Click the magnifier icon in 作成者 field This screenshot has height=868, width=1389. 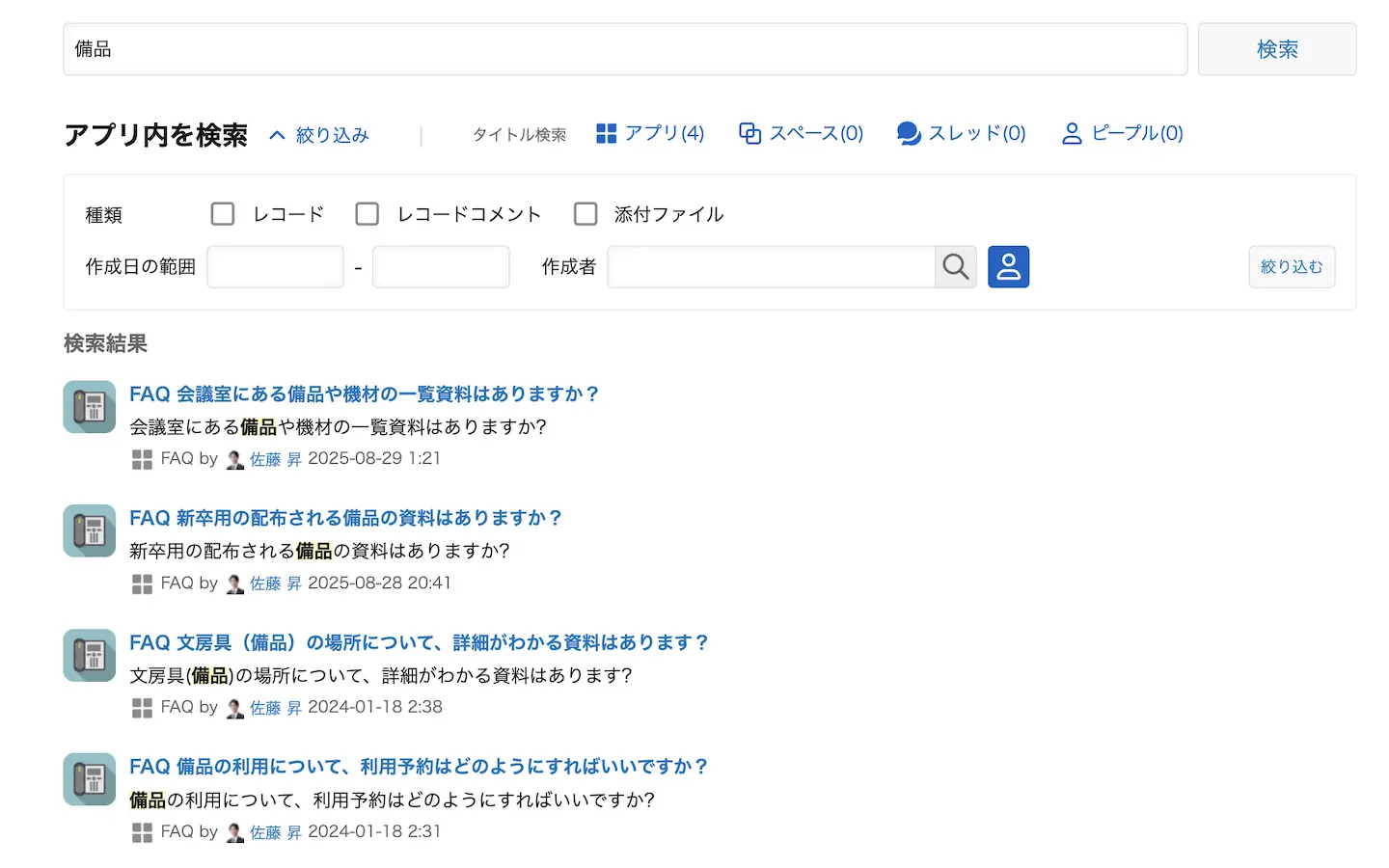955,267
